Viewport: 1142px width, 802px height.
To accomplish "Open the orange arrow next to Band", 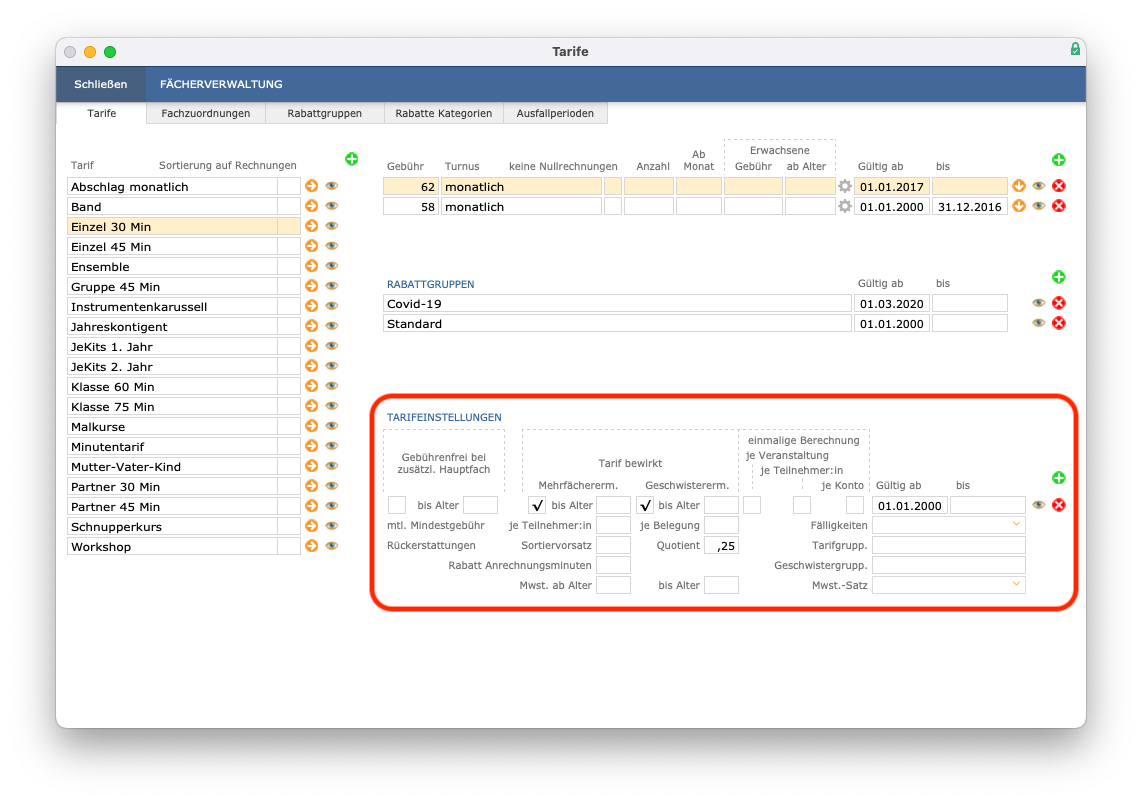I will coord(312,206).
